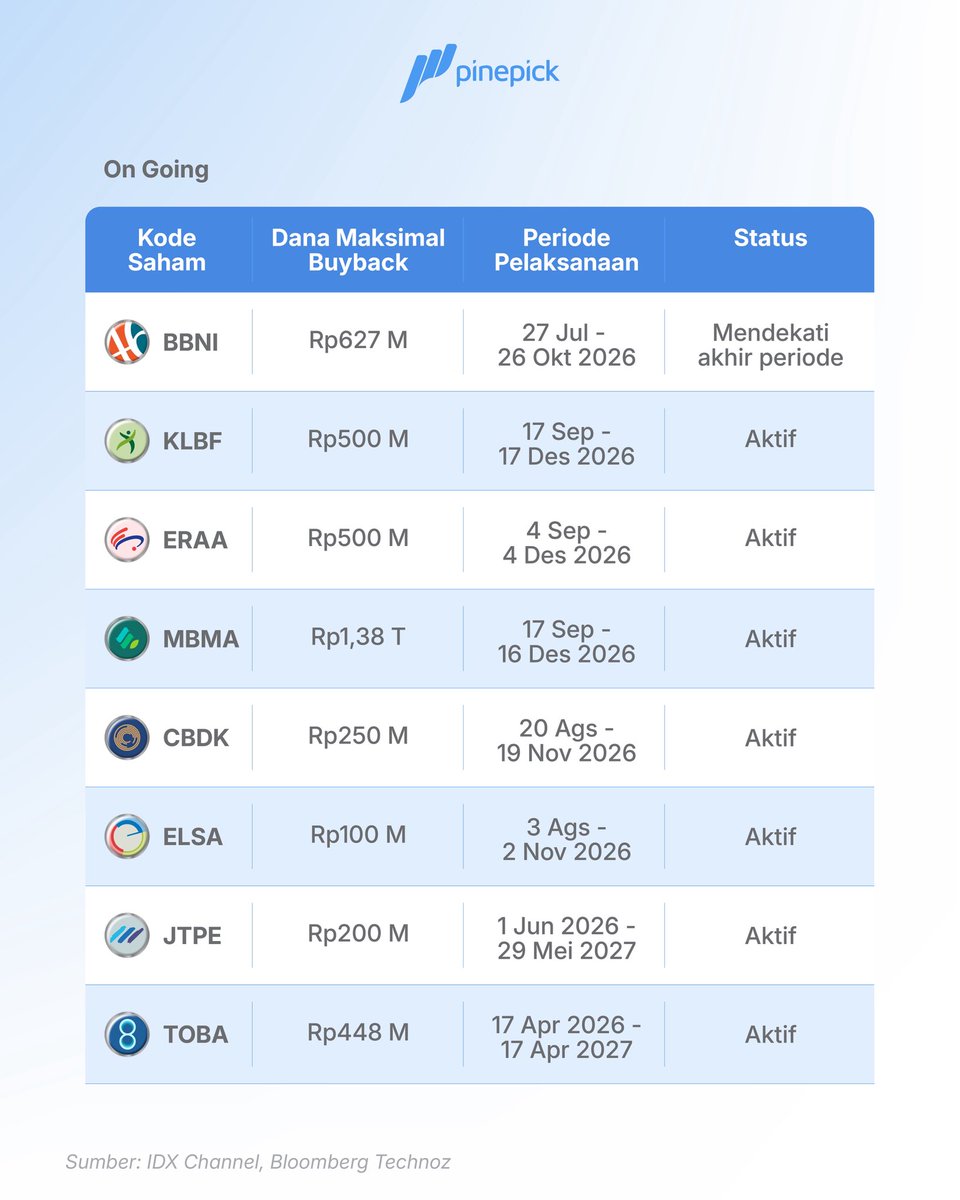Screen dimensions: 960x1200
Task: Select the ELSA stock code text
Action: click(x=193, y=838)
